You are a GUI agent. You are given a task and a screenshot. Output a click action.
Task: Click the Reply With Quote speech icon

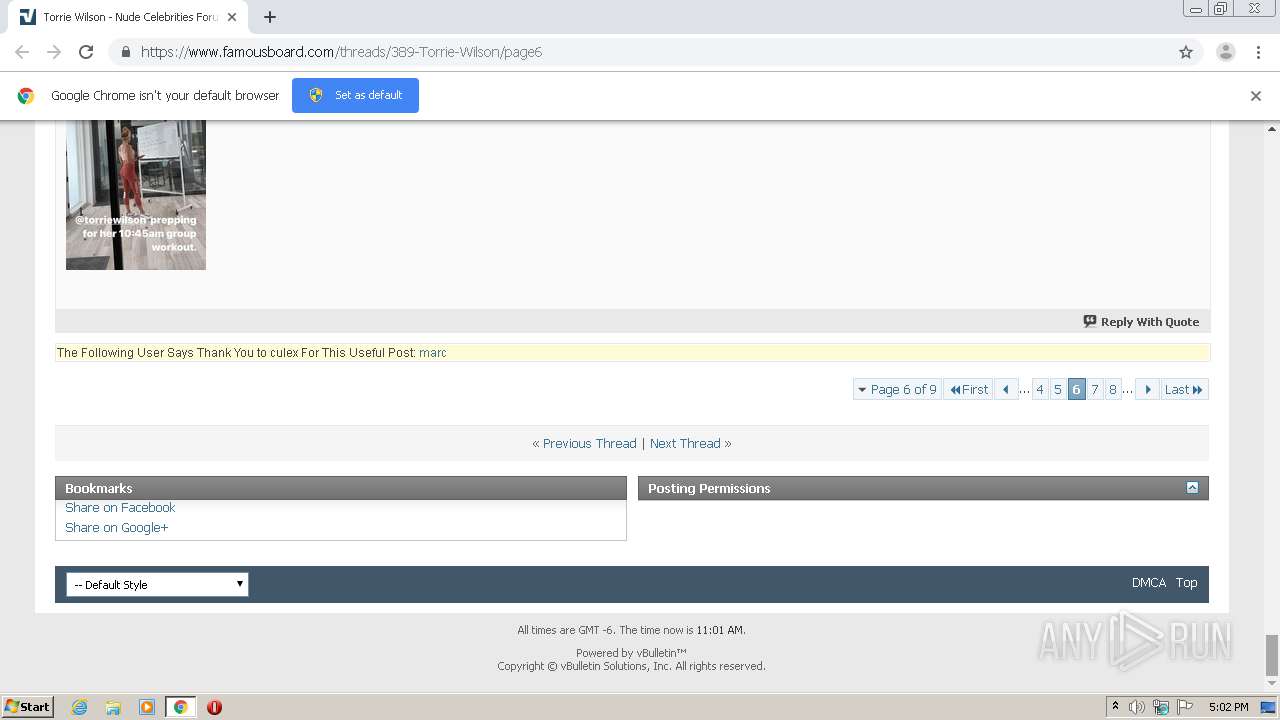(1090, 321)
